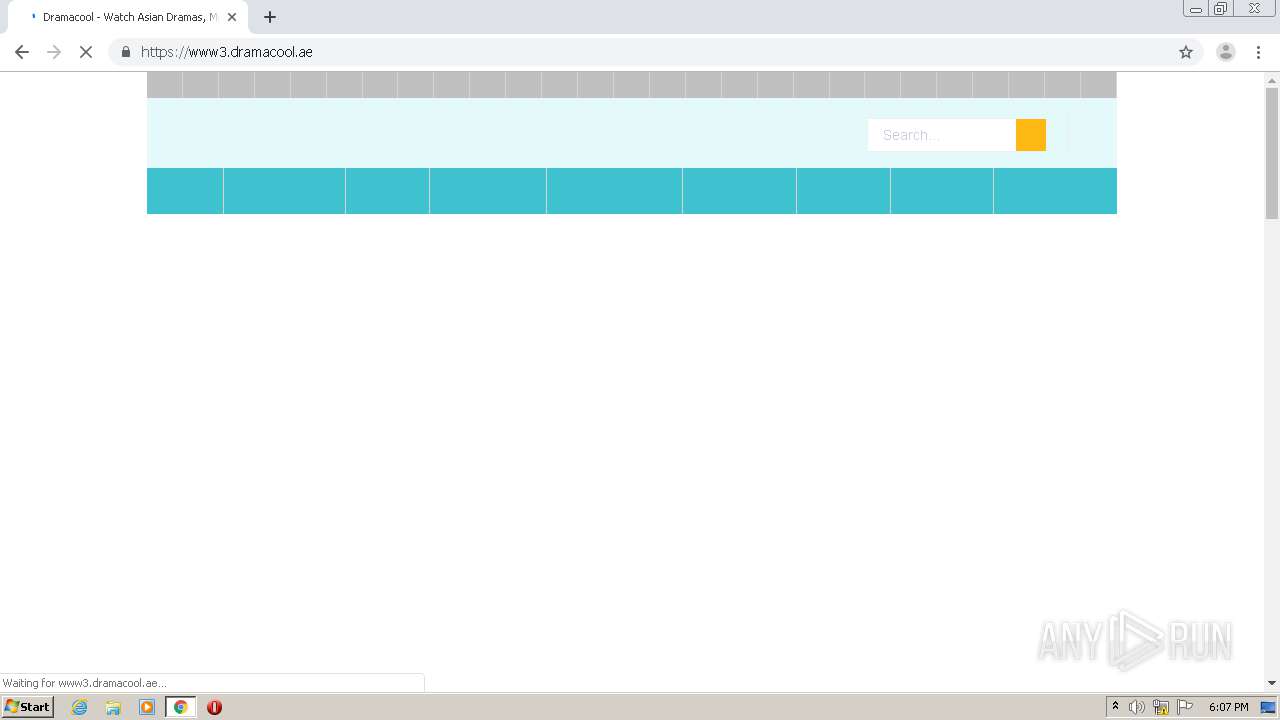
Task: Open Windows Media Player from taskbar
Action: coord(147,707)
